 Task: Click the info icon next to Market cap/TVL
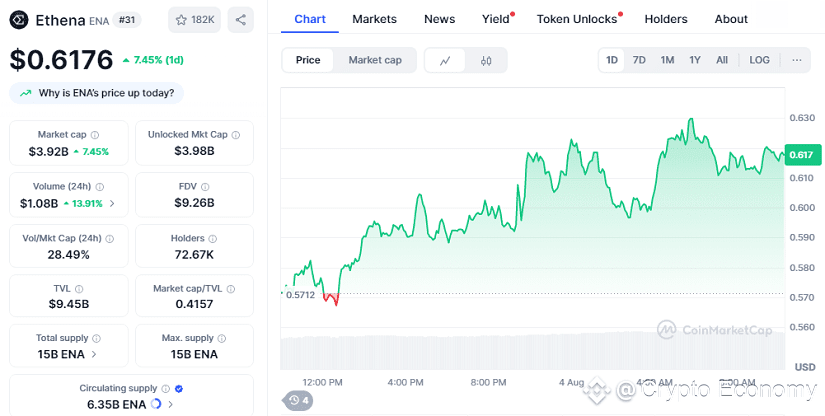click(230, 289)
